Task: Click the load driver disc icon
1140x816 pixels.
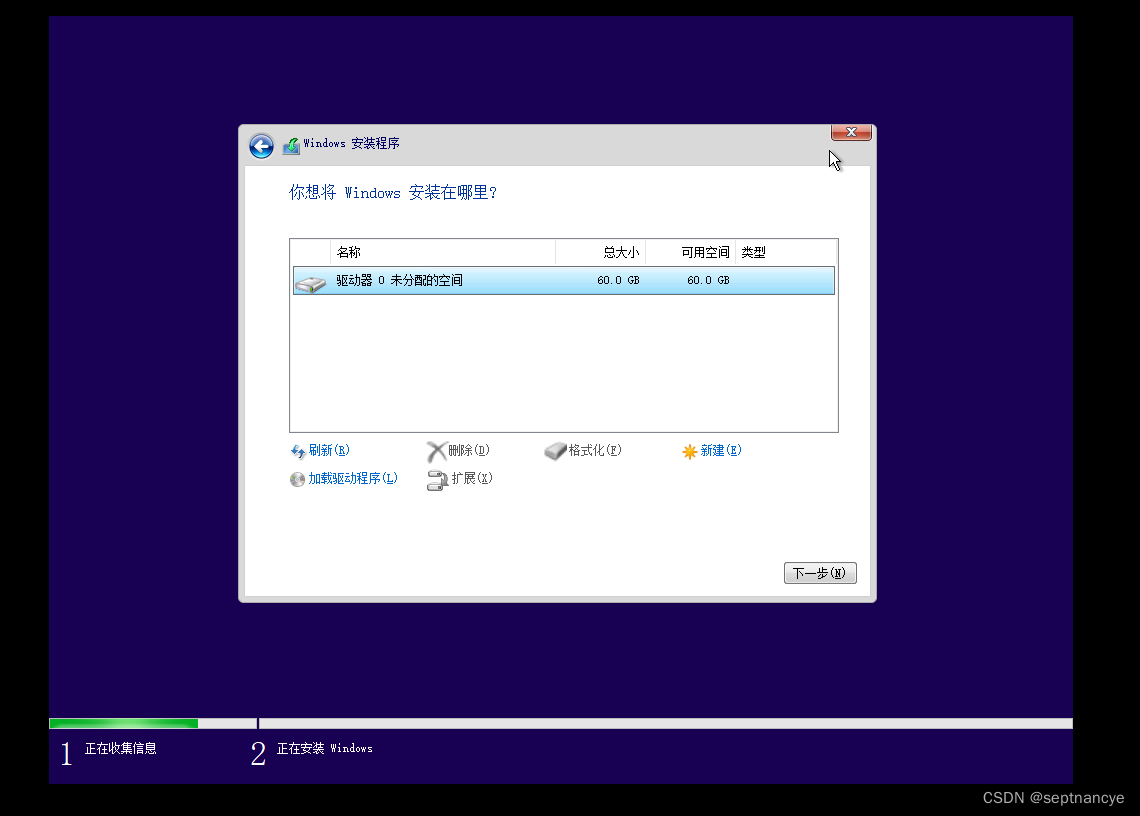Action: click(x=297, y=479)
